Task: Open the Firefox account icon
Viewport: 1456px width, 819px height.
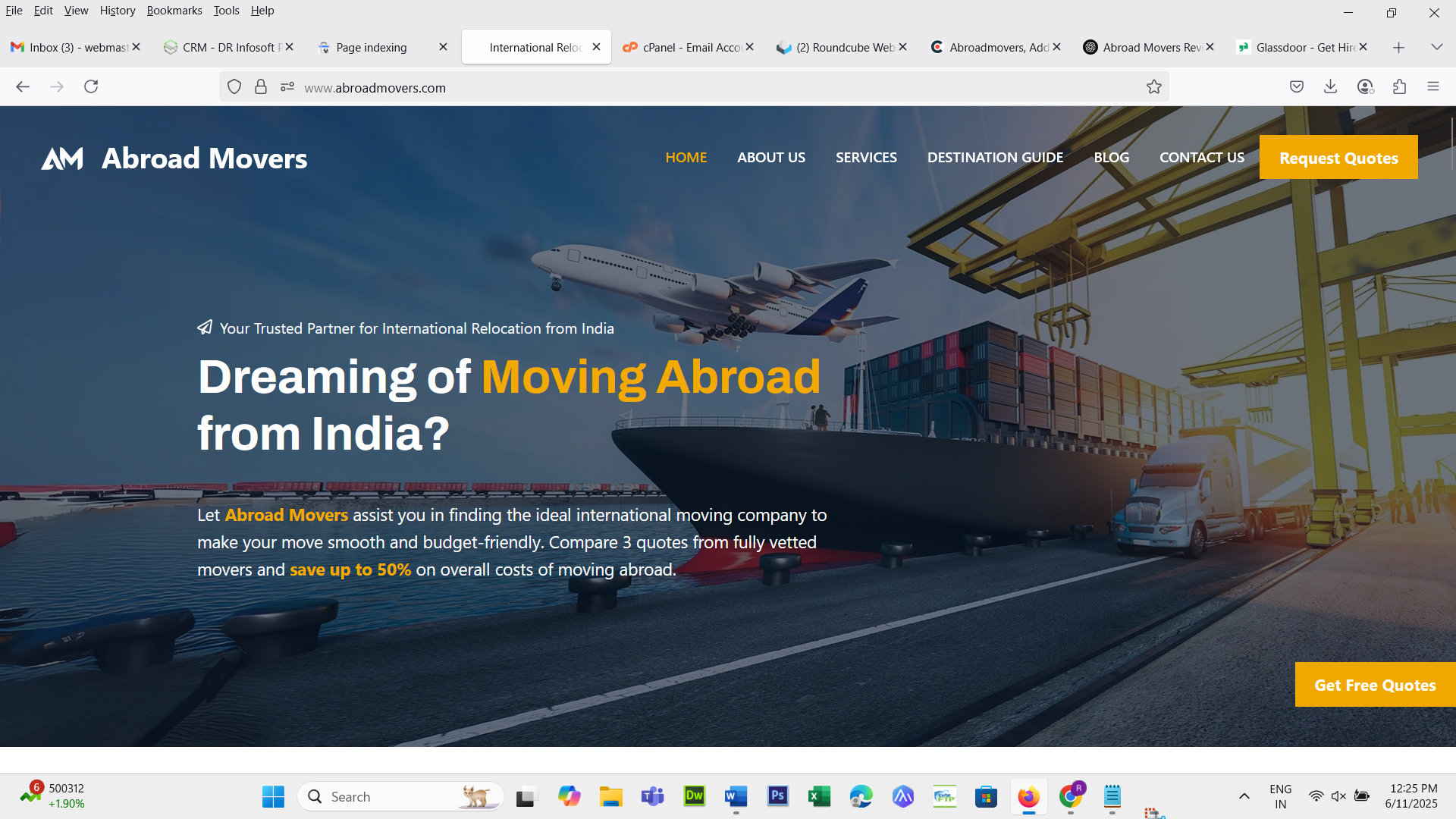Action: (1365, 86)
